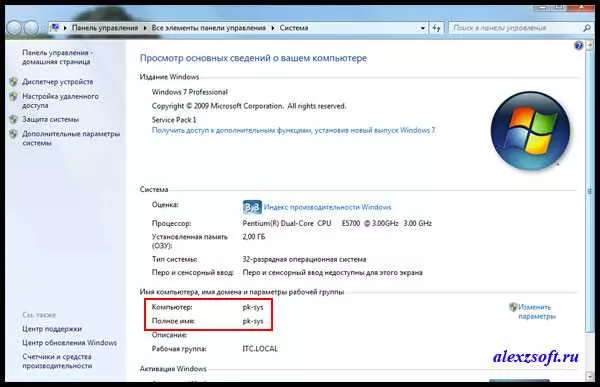Image resolution: width=600 pixels, height=387 pixels.
Task: Click the Forward navigation arrow button
Action: click(x=31, y=28)
